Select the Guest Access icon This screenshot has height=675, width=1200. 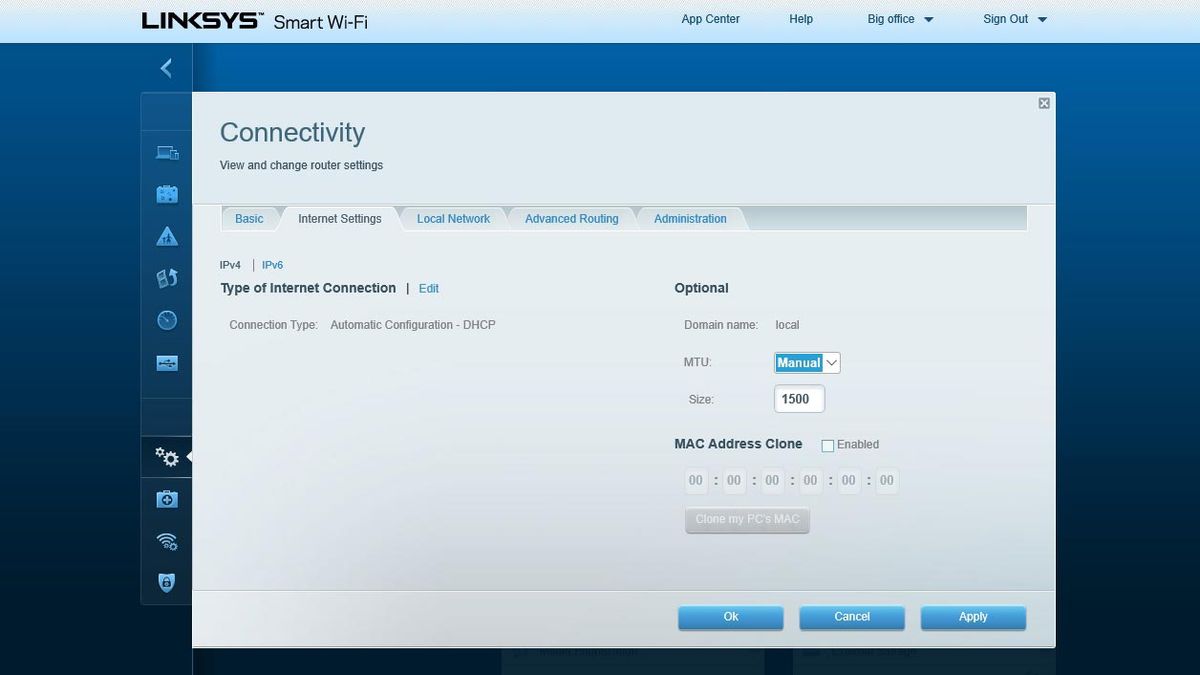point(166,193)
